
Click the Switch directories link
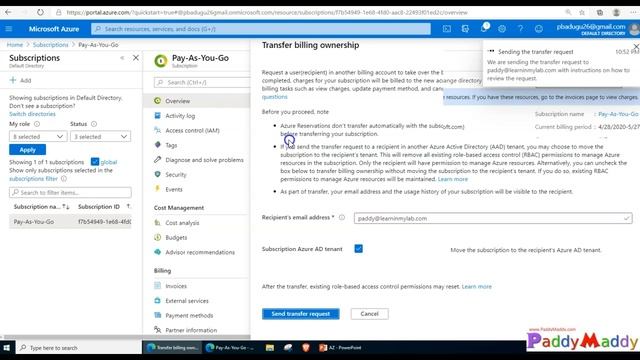click(32, 114)
